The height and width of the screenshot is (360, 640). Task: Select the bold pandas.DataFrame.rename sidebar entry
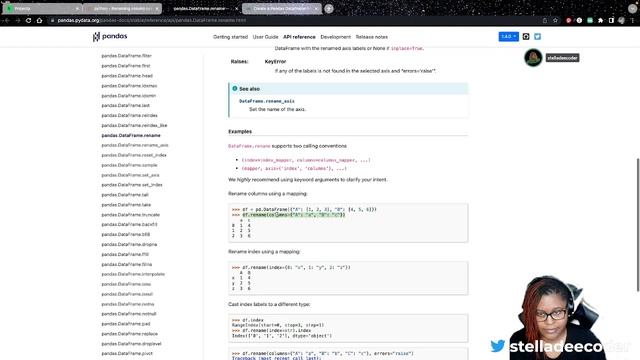131,135
